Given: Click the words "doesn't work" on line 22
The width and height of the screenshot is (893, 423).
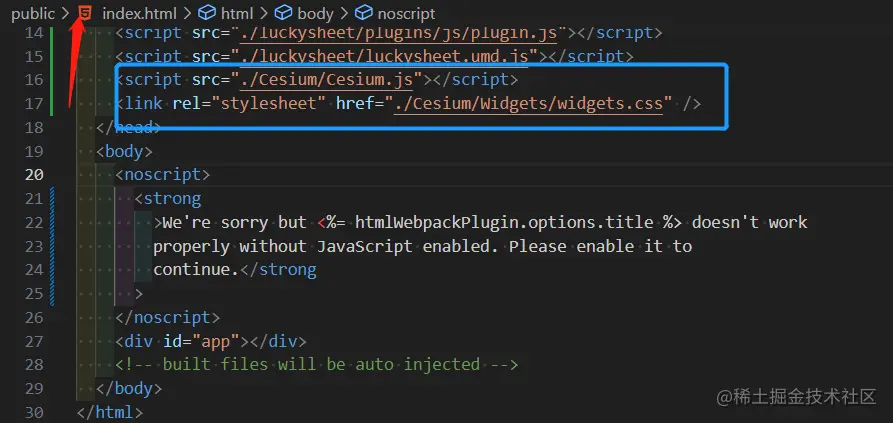Looking at the screenshot, I should (749, 222).
